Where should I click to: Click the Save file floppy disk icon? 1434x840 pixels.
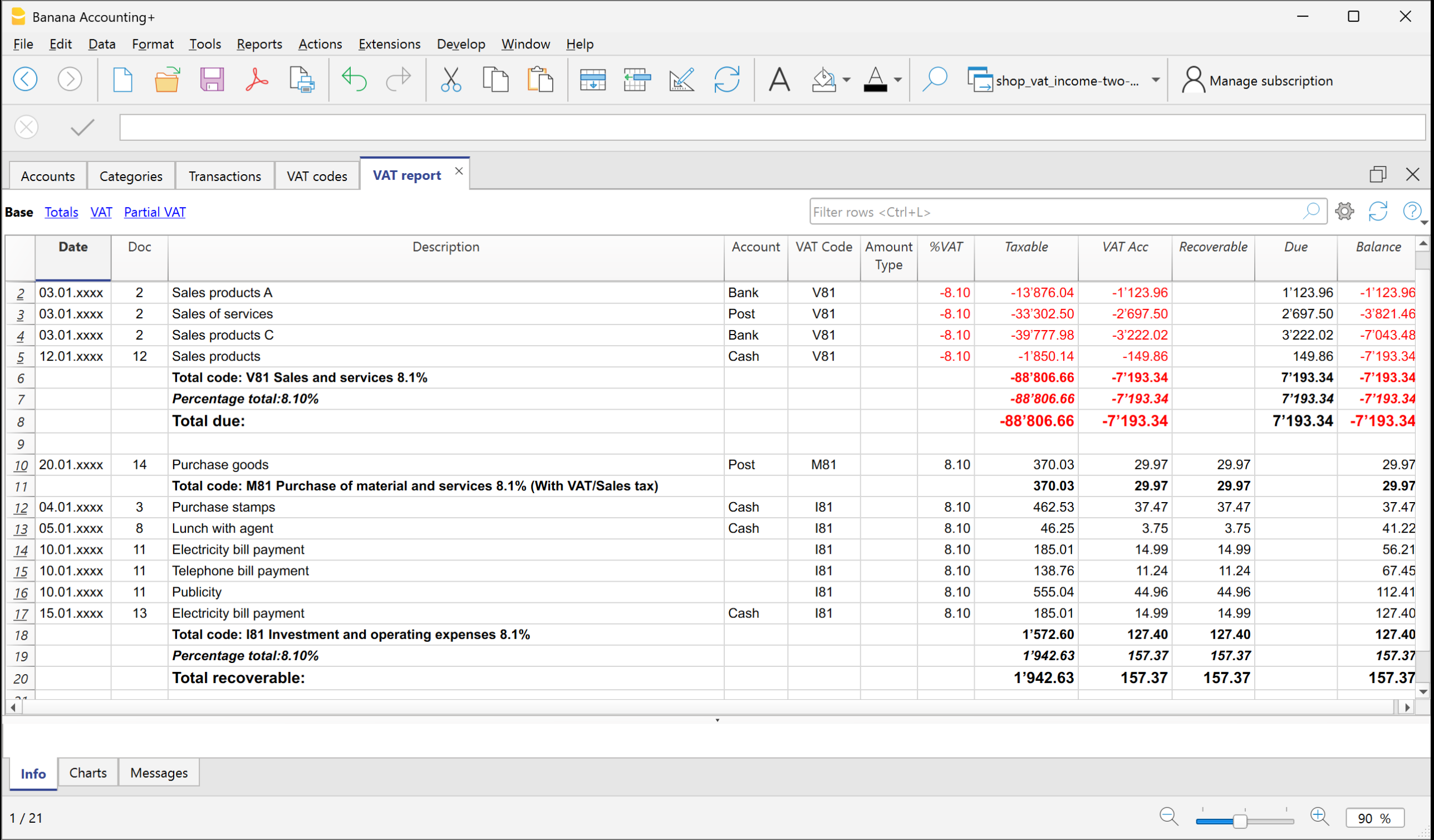pos(212,80)
